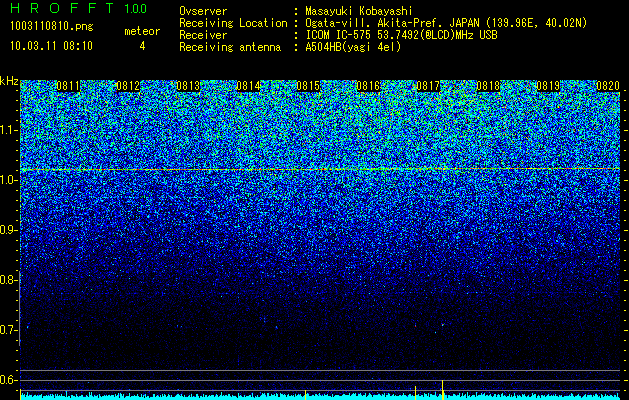Click the date 10.03.11 08:10
The width and height of the screenshot is (629, 400).
[x=51, y=46]
